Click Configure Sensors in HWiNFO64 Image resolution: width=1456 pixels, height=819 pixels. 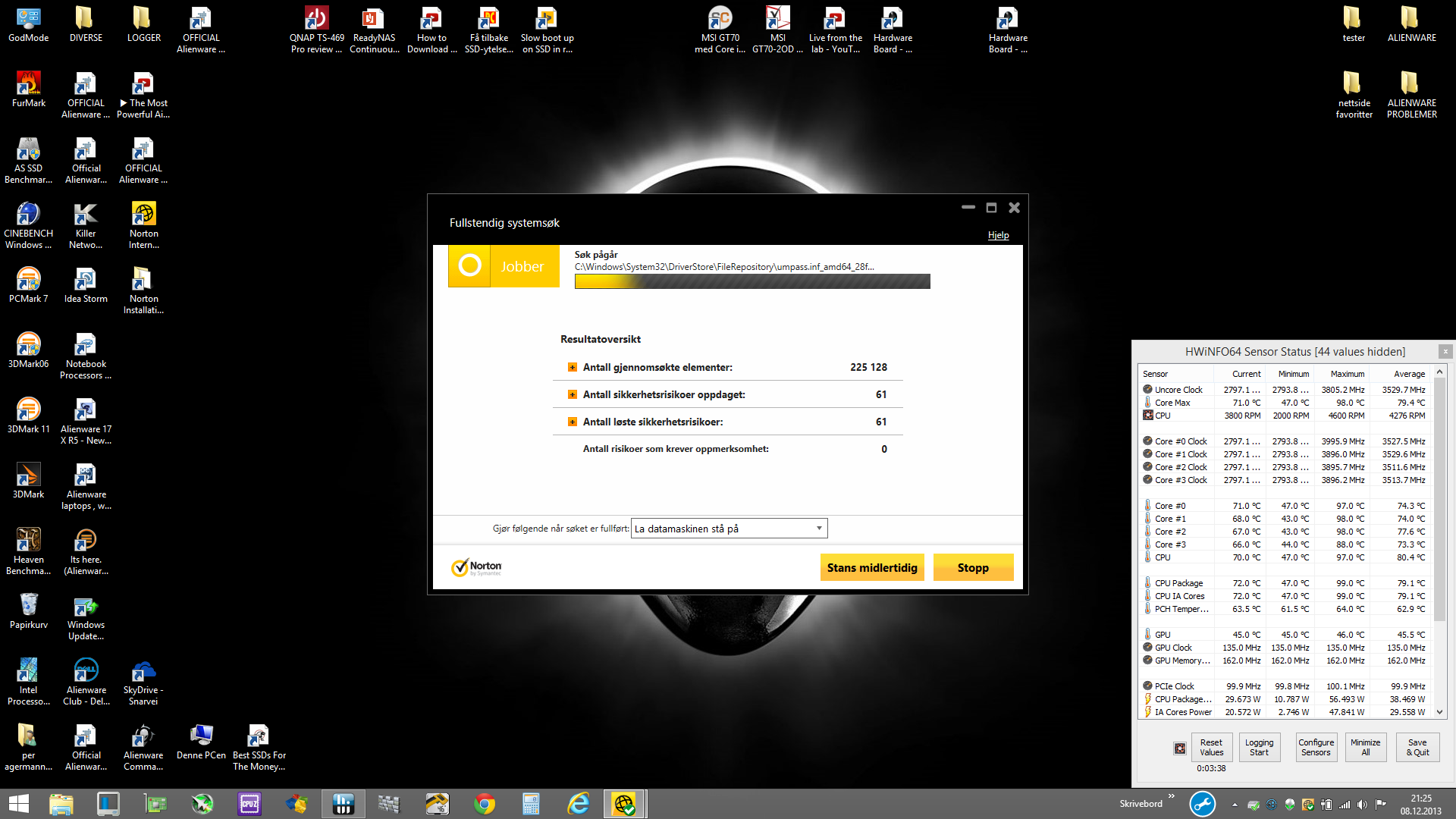tap(1316, 748)
